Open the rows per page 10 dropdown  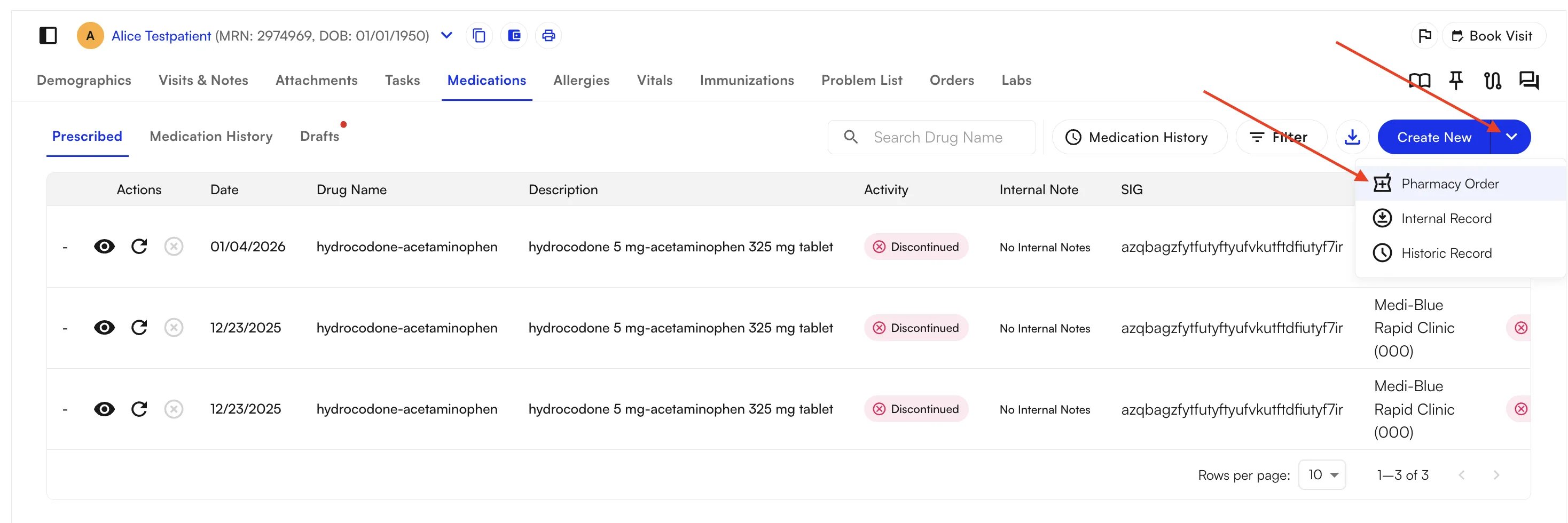click(1322, 474)
